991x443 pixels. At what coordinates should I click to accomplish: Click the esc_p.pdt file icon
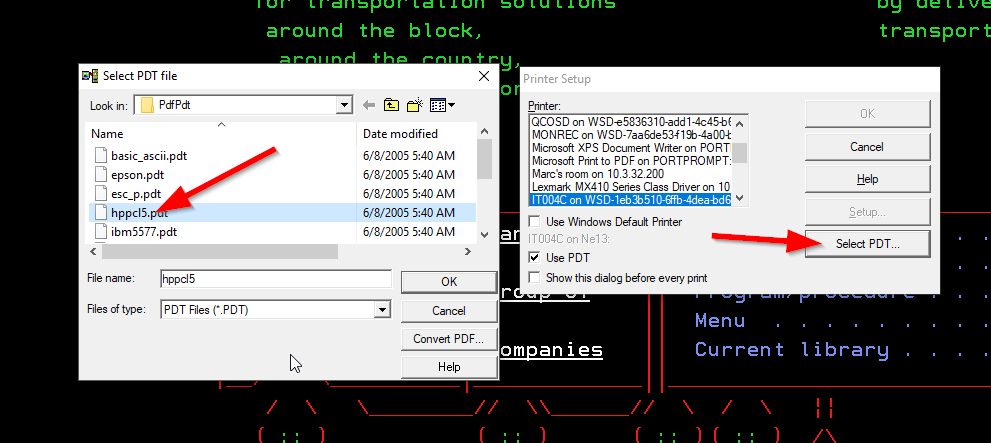[x=100, y=193]
